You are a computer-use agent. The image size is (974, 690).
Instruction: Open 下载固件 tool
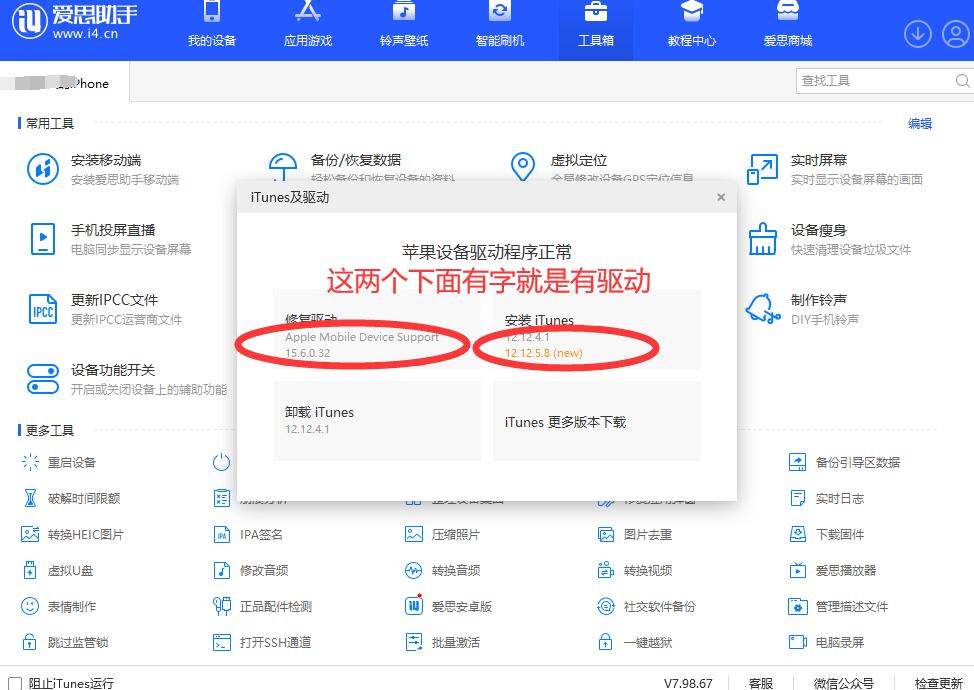(826, 534)
